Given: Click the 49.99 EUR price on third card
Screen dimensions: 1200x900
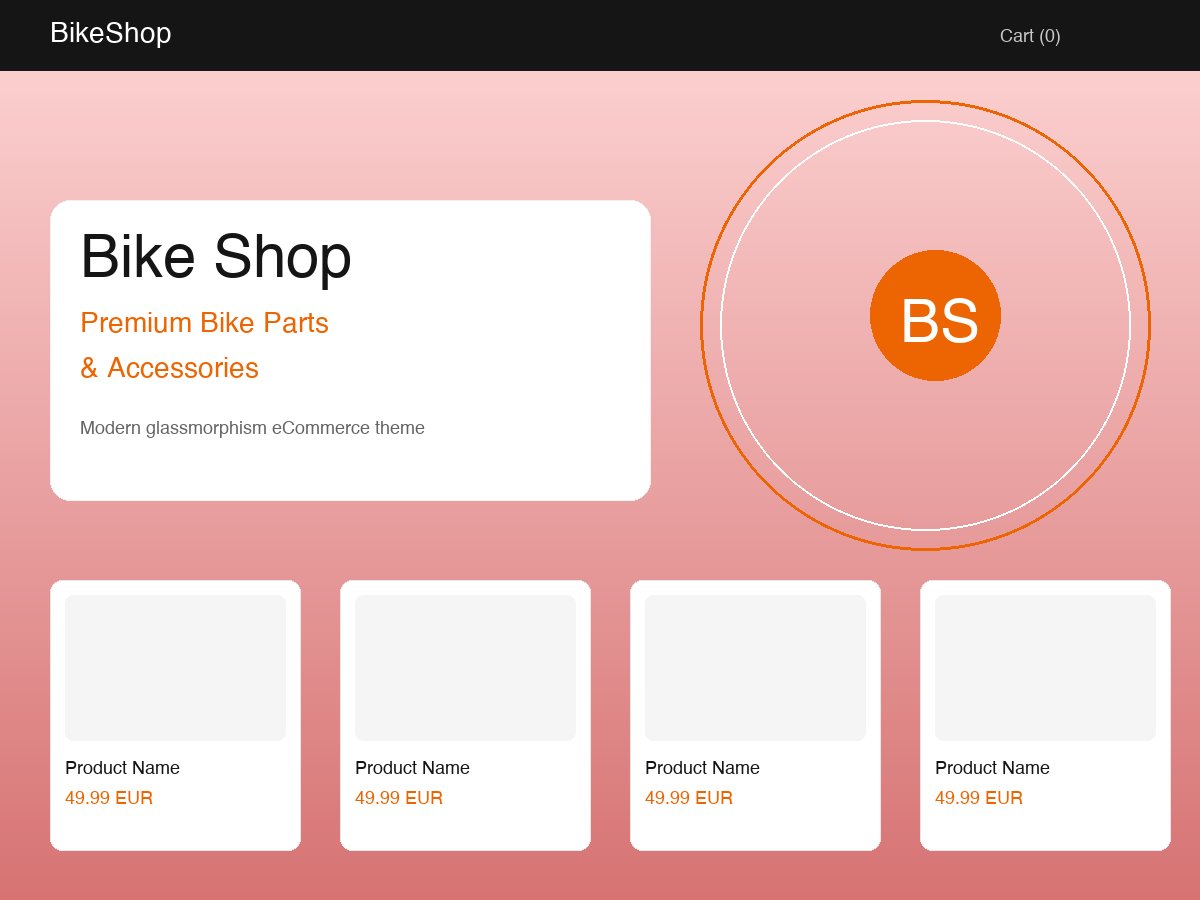Looking at the screenshot, I should 689,798.
